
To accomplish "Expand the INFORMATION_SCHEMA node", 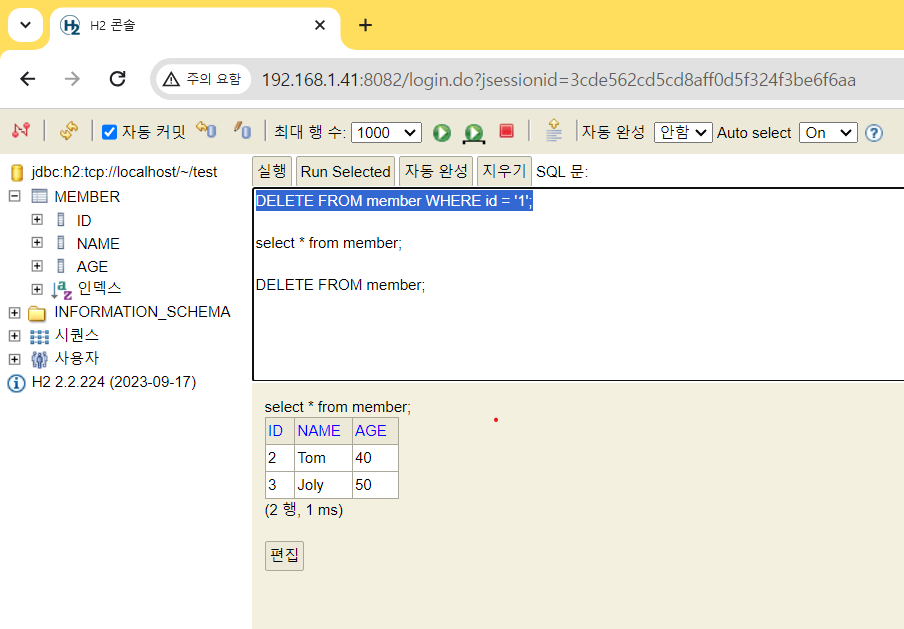I will coord(14,312).
